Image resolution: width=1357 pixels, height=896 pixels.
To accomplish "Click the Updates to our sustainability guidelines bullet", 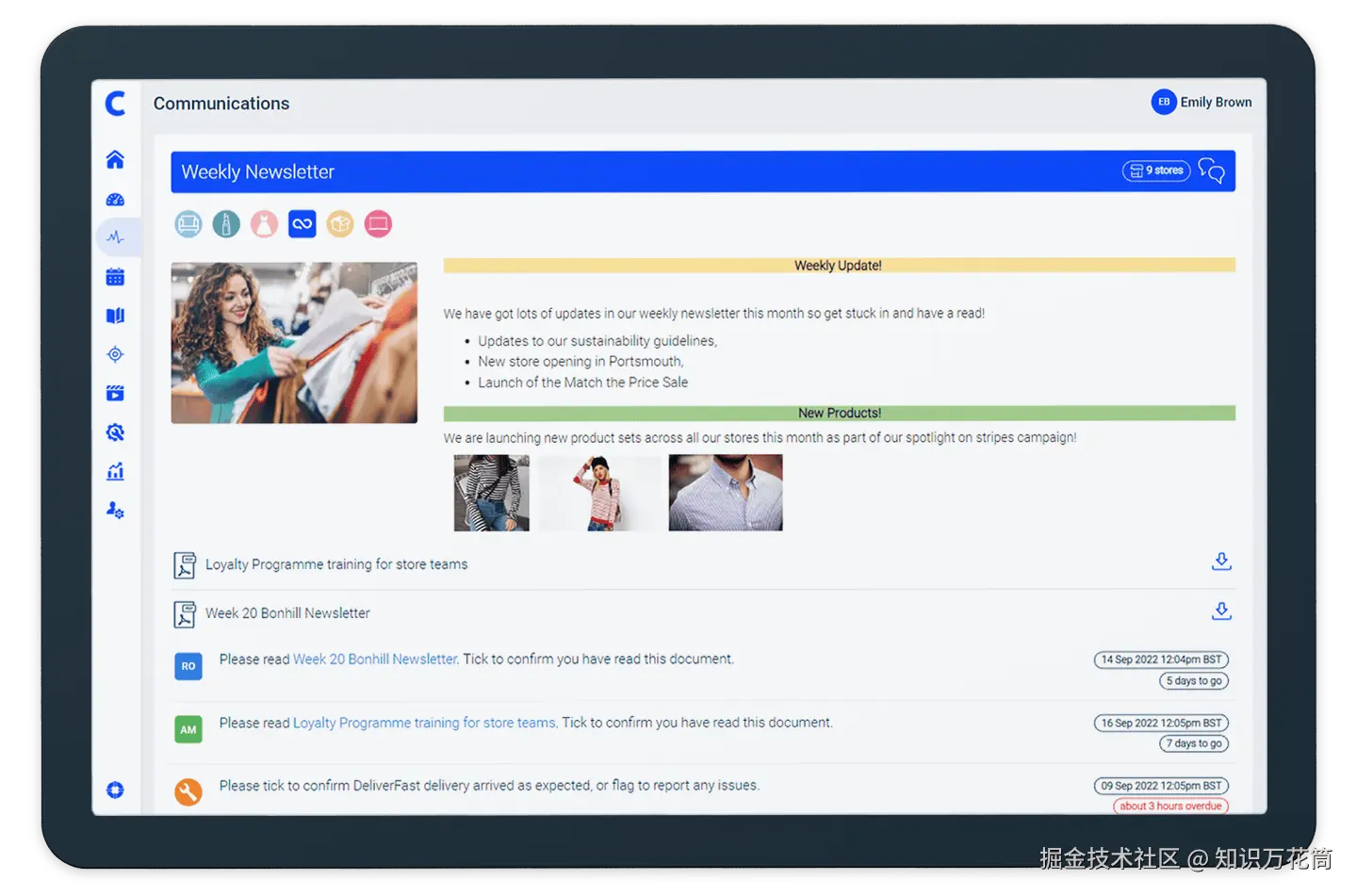I will tap(597, 341).
